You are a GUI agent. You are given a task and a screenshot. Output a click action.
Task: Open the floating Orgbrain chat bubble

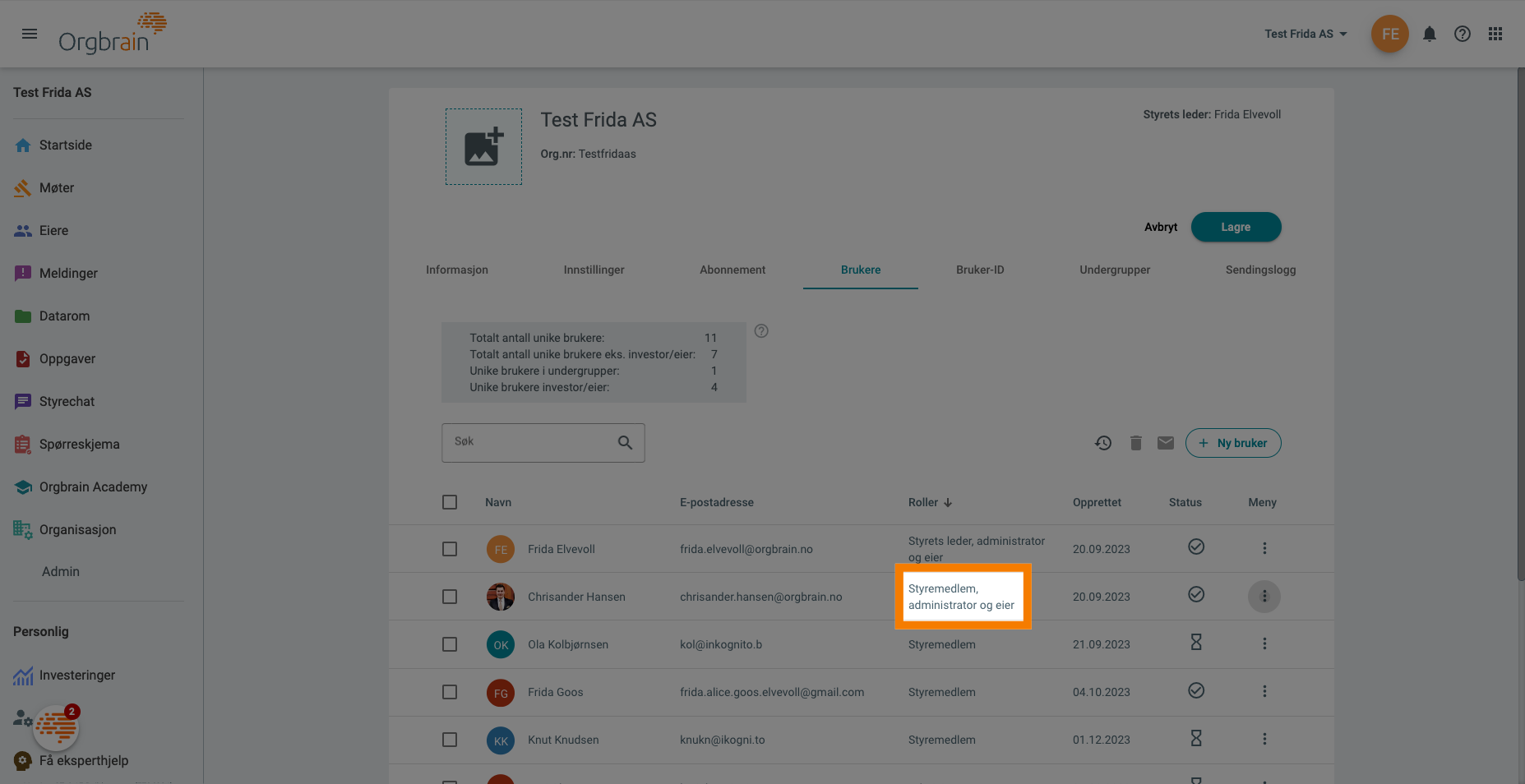(x=56, y=727)
